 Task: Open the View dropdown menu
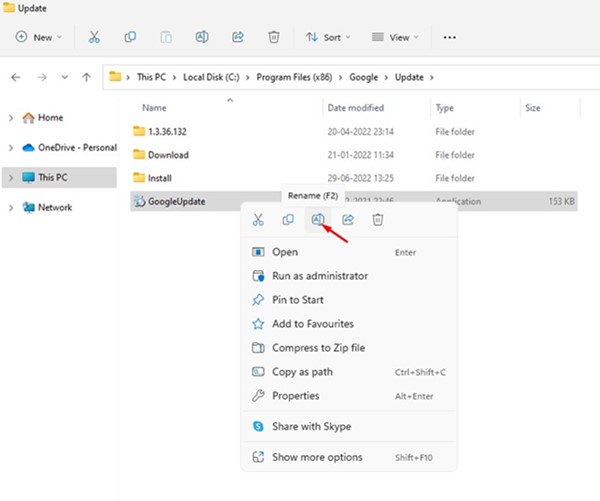click(x=396, y=37)
